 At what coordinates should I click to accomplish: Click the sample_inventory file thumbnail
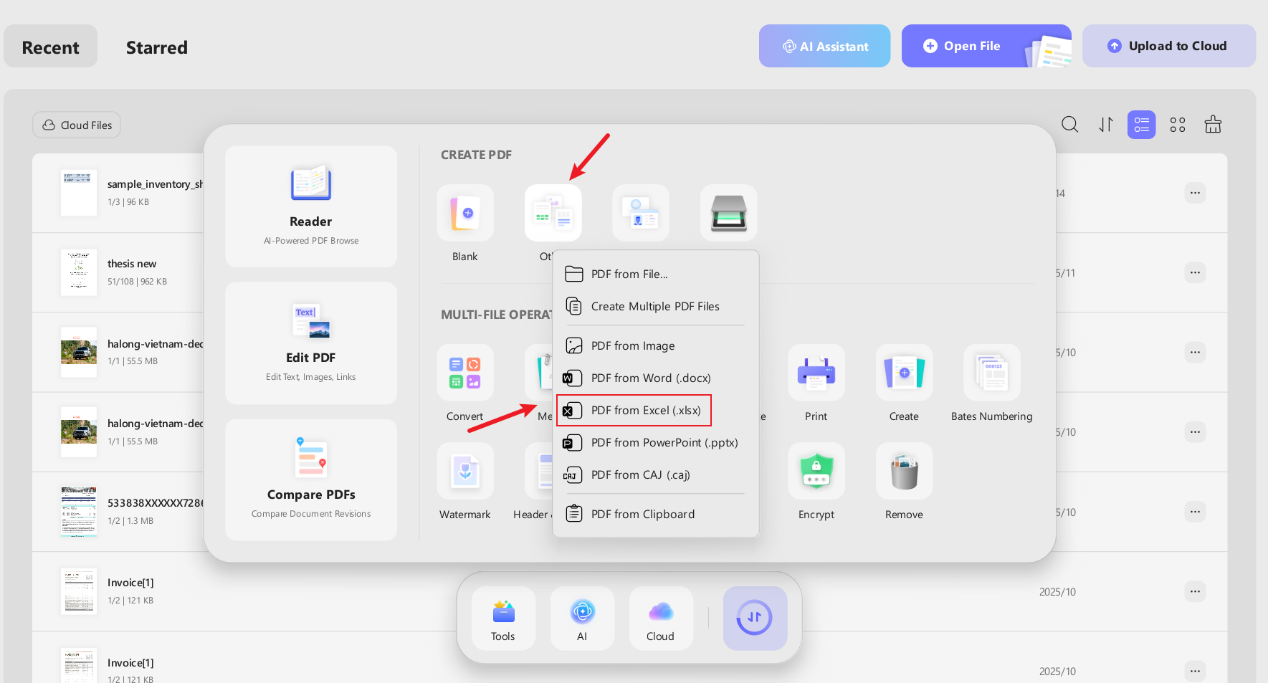pyautogui.click(x=79, y=192)
